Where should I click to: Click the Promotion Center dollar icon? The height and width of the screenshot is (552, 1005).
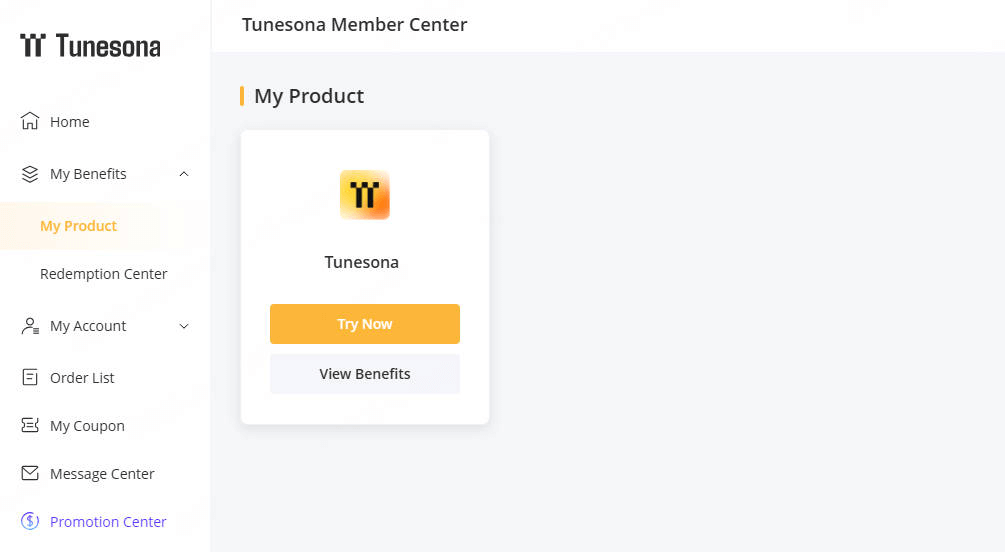click(x=30, y=522)
